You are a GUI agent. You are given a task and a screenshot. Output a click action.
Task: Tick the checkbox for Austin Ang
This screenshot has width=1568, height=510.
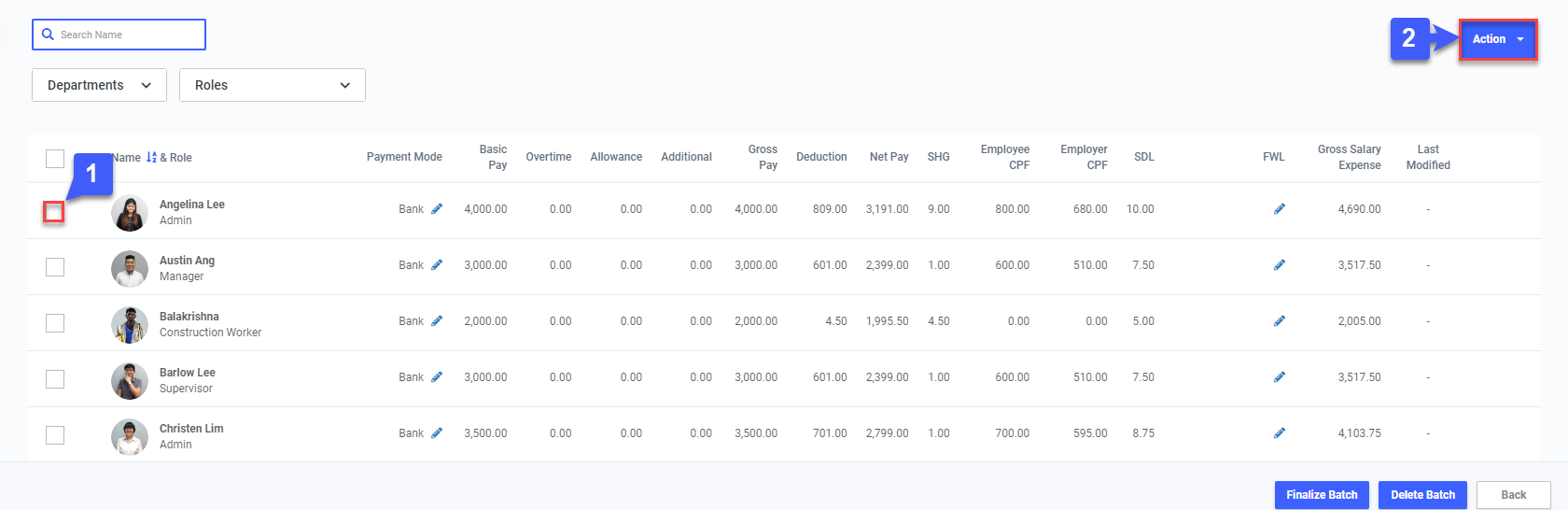[55, 267]
